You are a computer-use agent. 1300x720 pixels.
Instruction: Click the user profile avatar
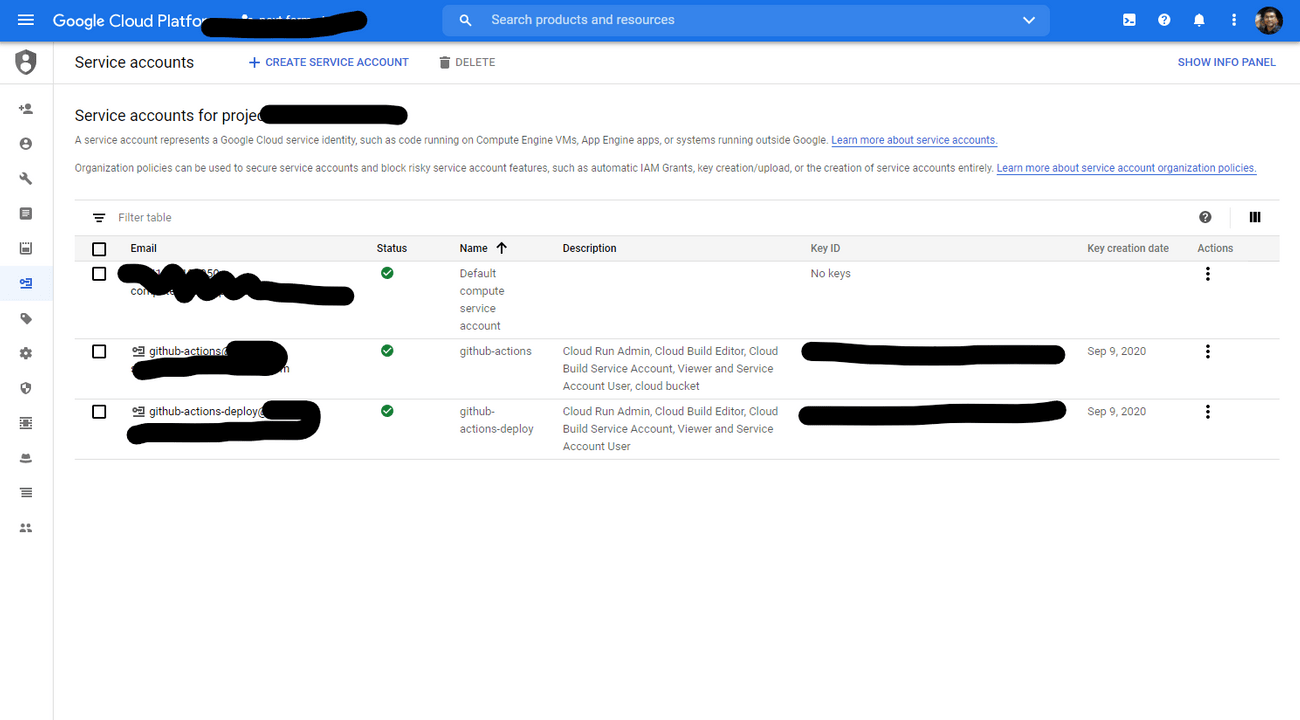tap(1268, 20)
